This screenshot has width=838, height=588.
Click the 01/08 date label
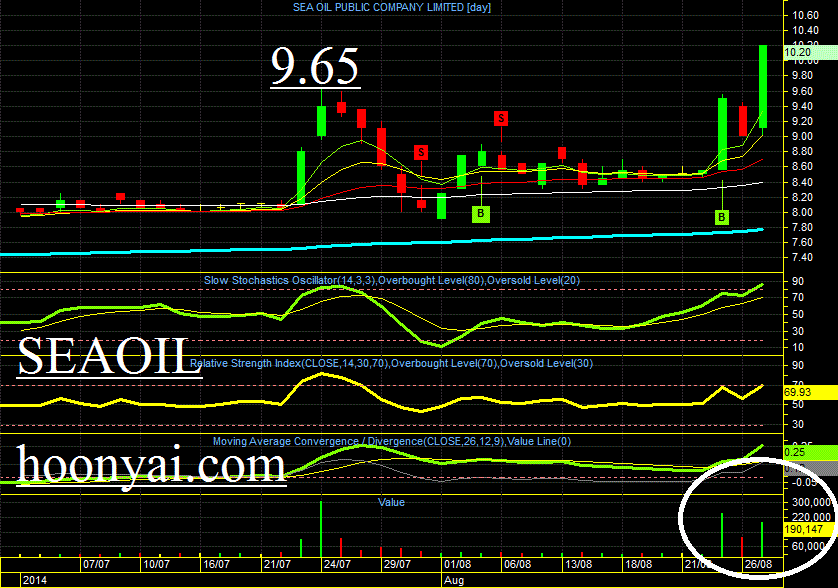tap(457, 564)
